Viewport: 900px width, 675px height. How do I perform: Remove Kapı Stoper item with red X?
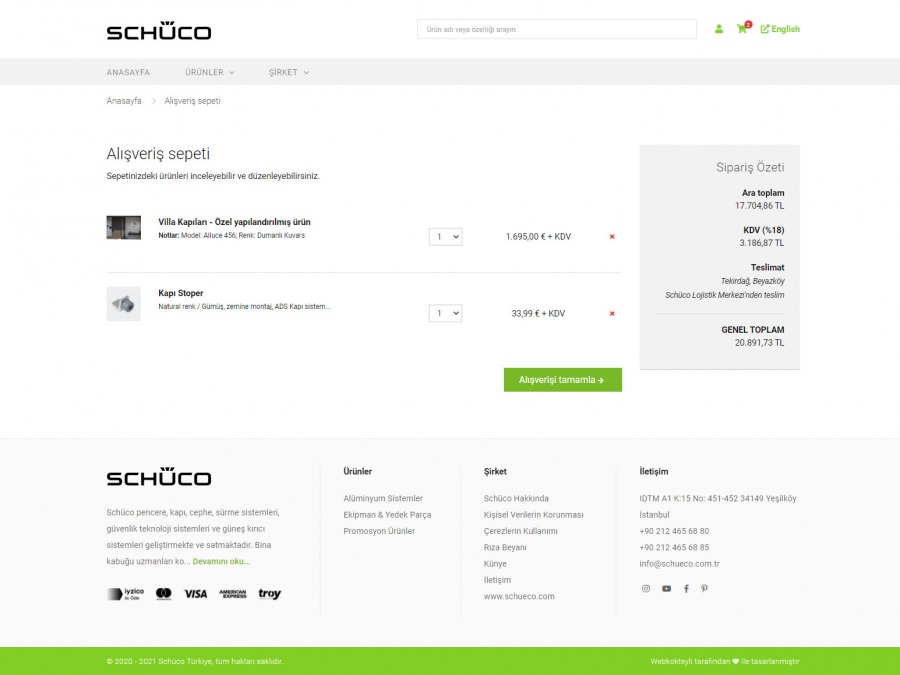click(612, 314)
